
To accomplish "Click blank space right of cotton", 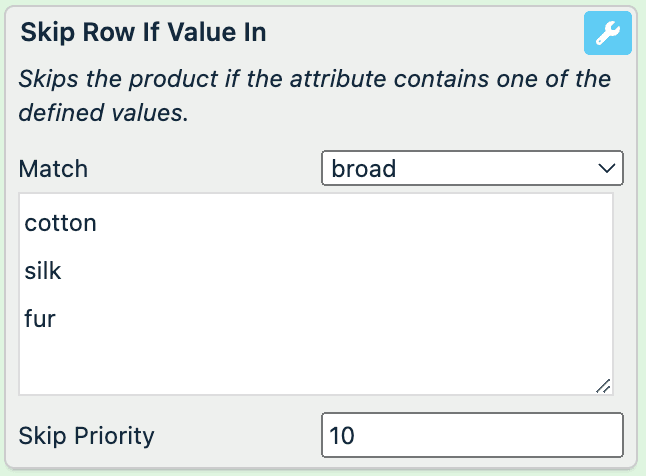I will pyautogui.click(x=350, y=223).
